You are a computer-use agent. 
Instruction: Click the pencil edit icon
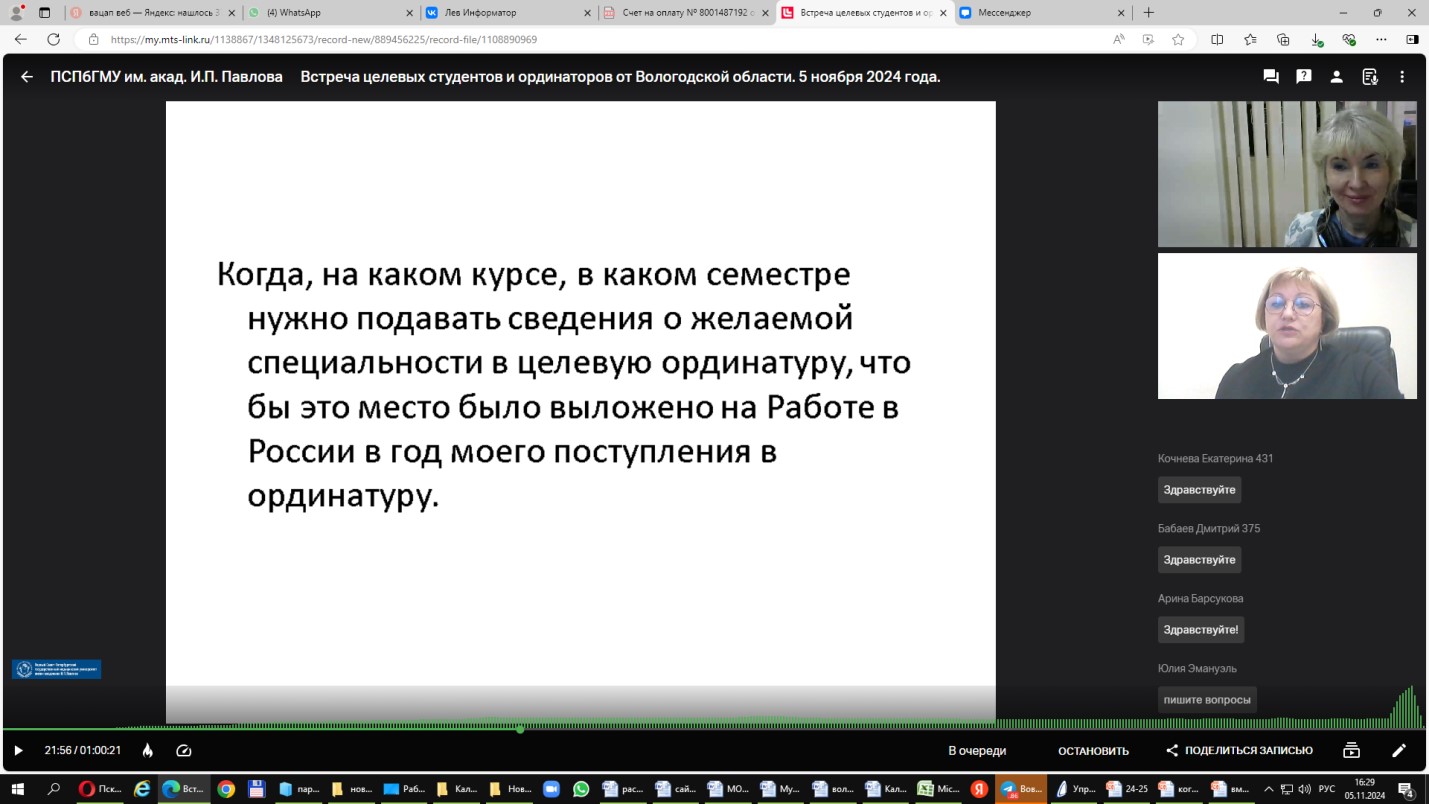pyautogui.click(x=1399, y=750)
